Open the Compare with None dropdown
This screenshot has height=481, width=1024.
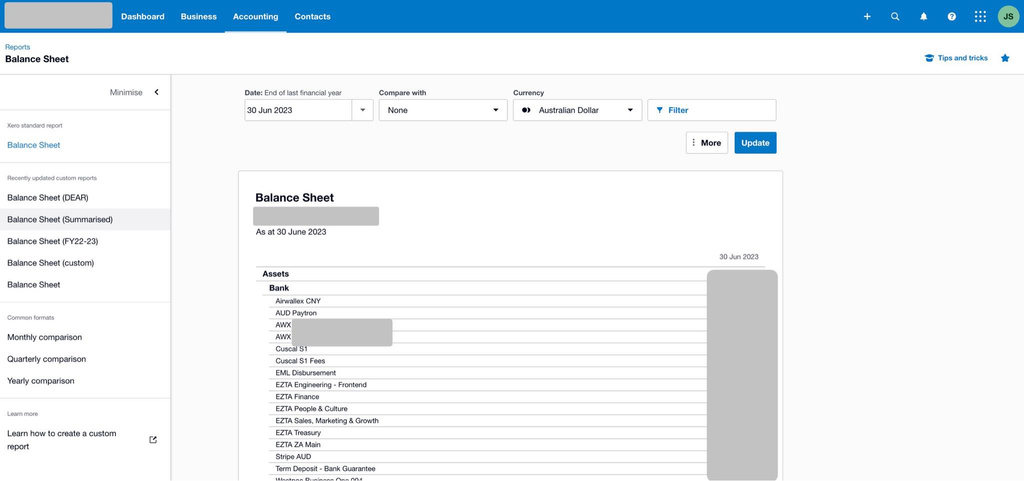pos(443,110)
